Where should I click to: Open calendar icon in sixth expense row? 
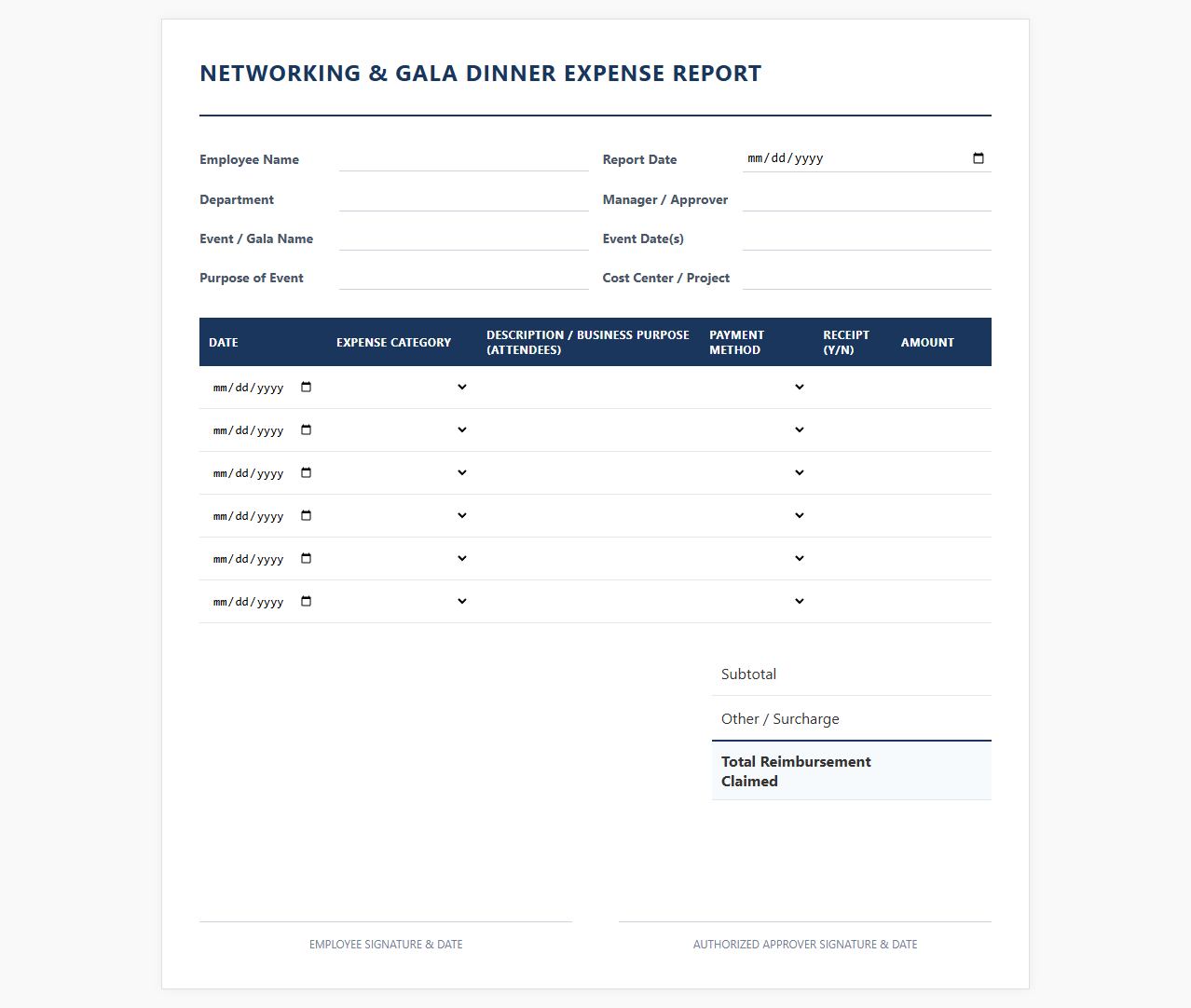(306, 602)
